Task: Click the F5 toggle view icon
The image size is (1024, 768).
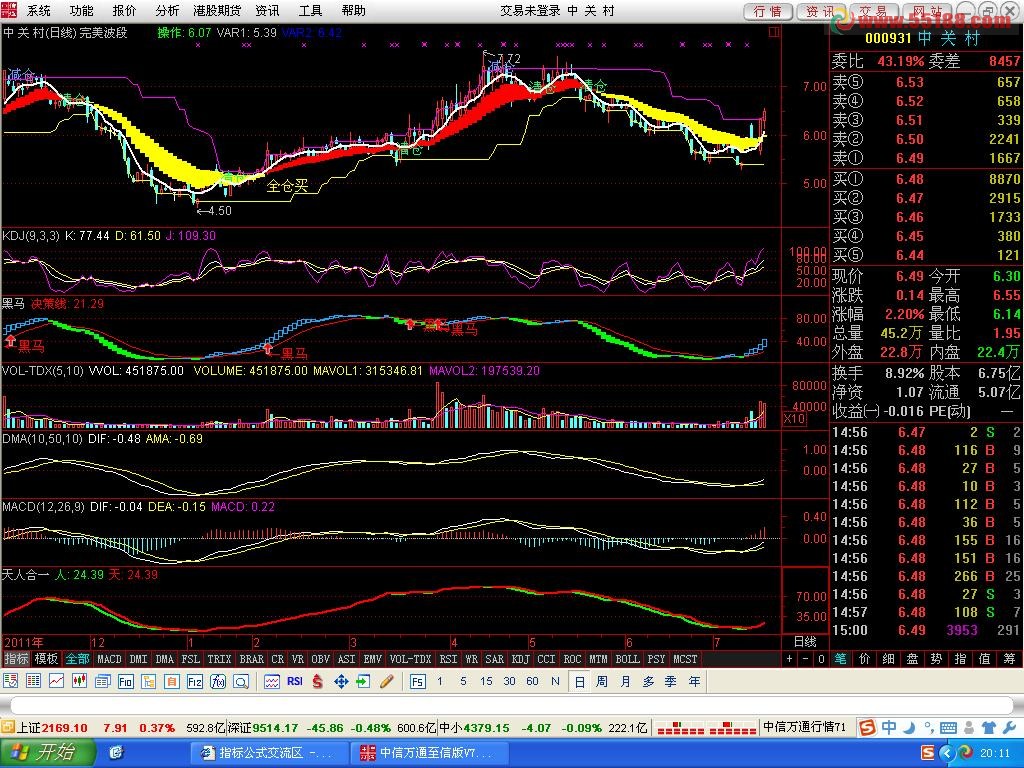Action: click(x=417, y=682)
